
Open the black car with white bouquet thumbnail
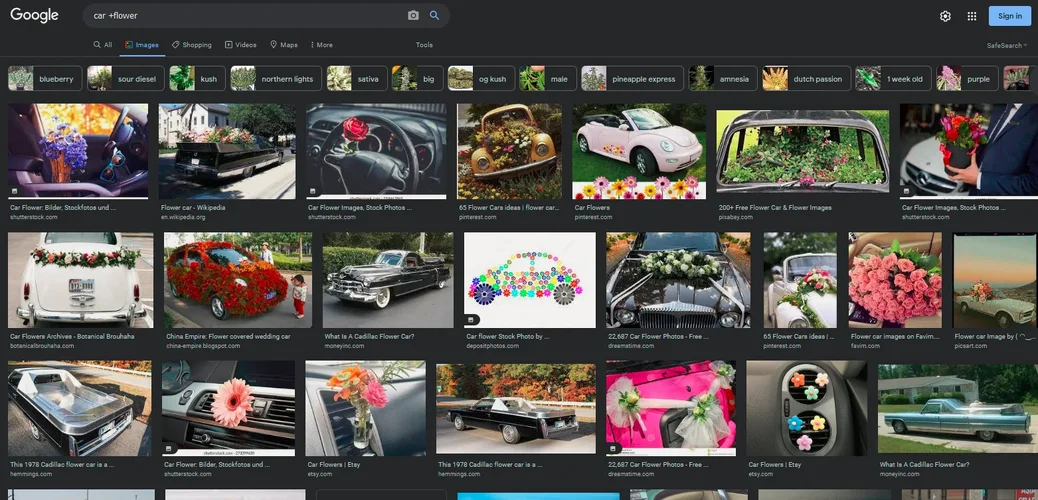tap(679, 280)
